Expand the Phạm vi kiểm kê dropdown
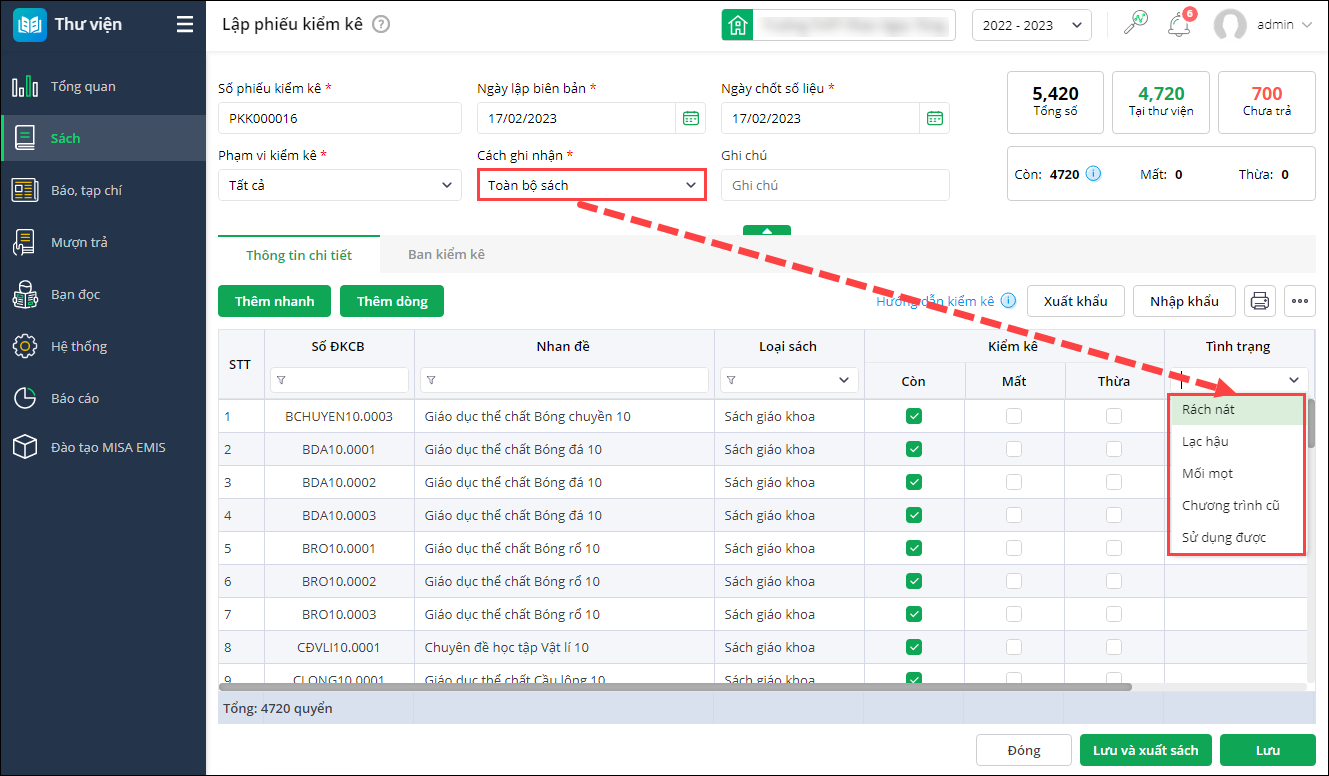This screenshot has width=1329, height=776. (x=340, y=185)
